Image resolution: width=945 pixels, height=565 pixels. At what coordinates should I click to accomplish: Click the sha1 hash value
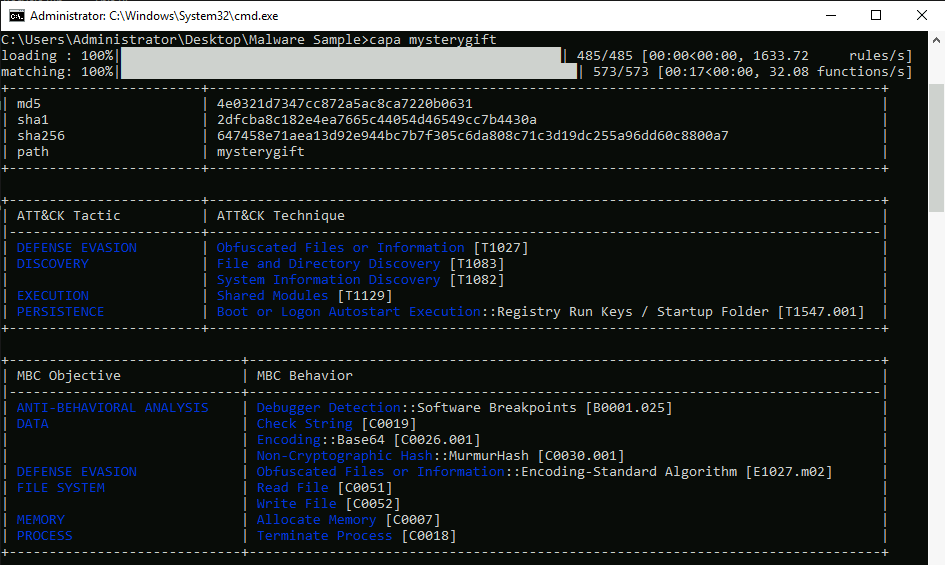[x=377, y=119]
